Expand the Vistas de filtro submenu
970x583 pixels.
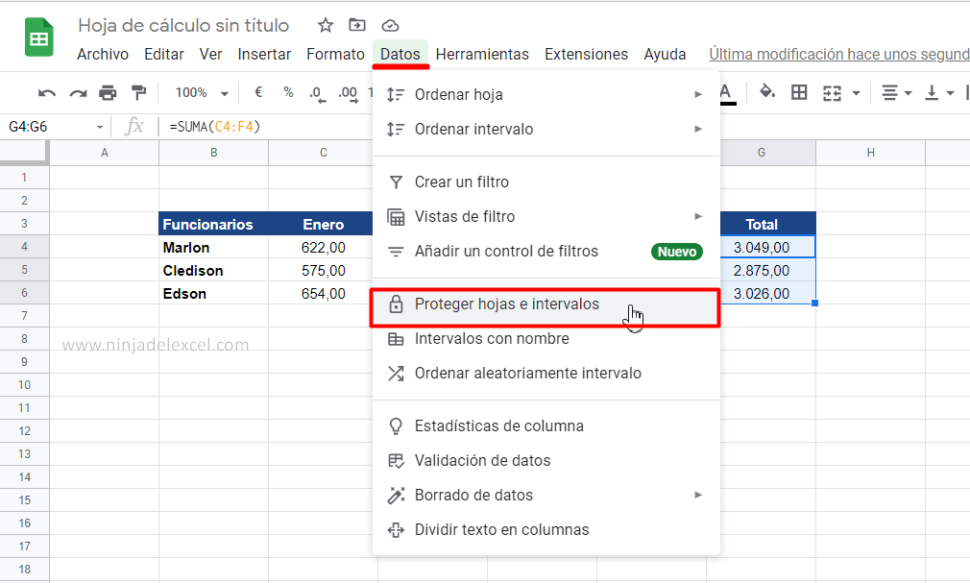coord(698,217)
